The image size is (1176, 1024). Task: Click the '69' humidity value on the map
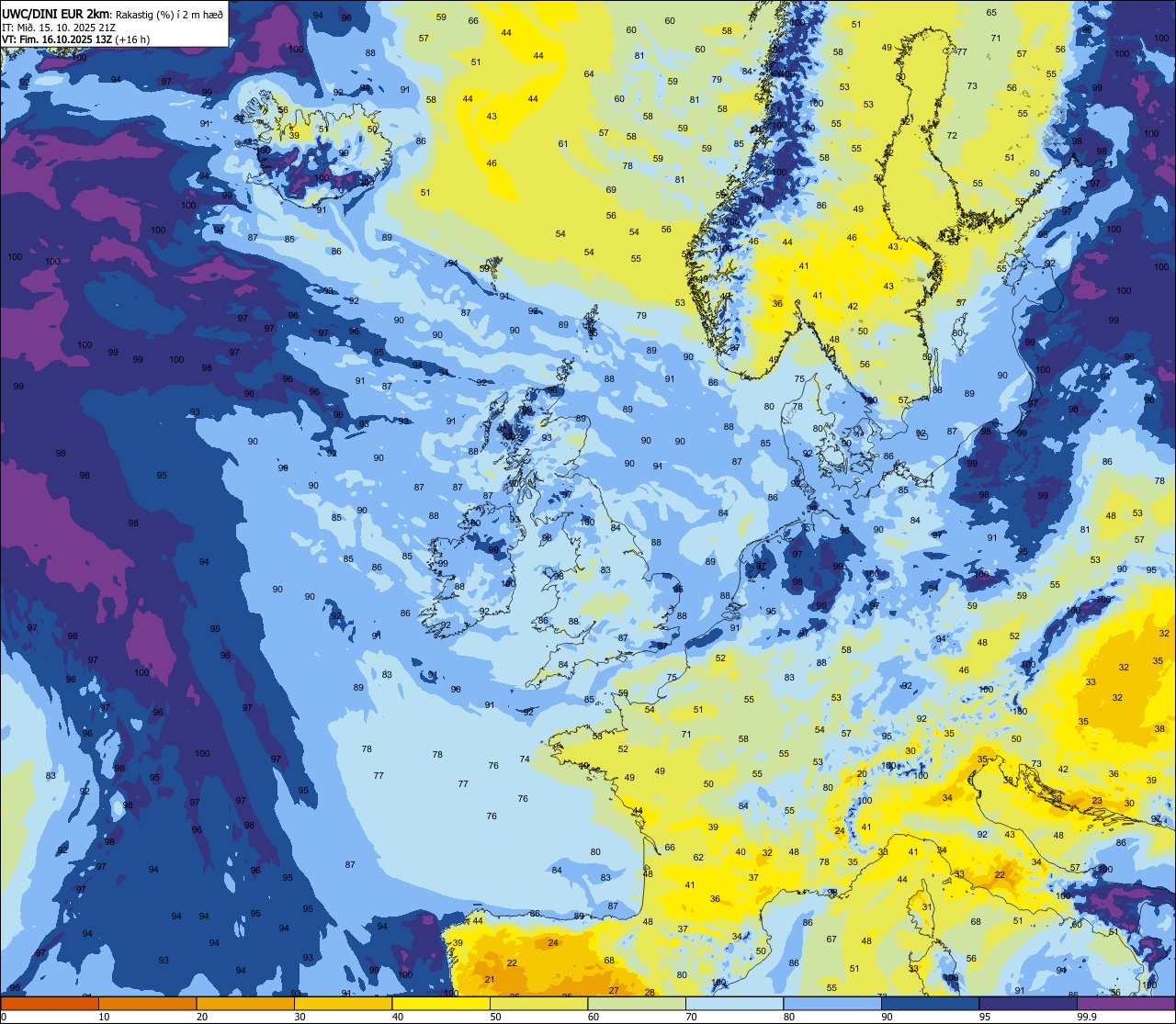(x=611, y=190)
